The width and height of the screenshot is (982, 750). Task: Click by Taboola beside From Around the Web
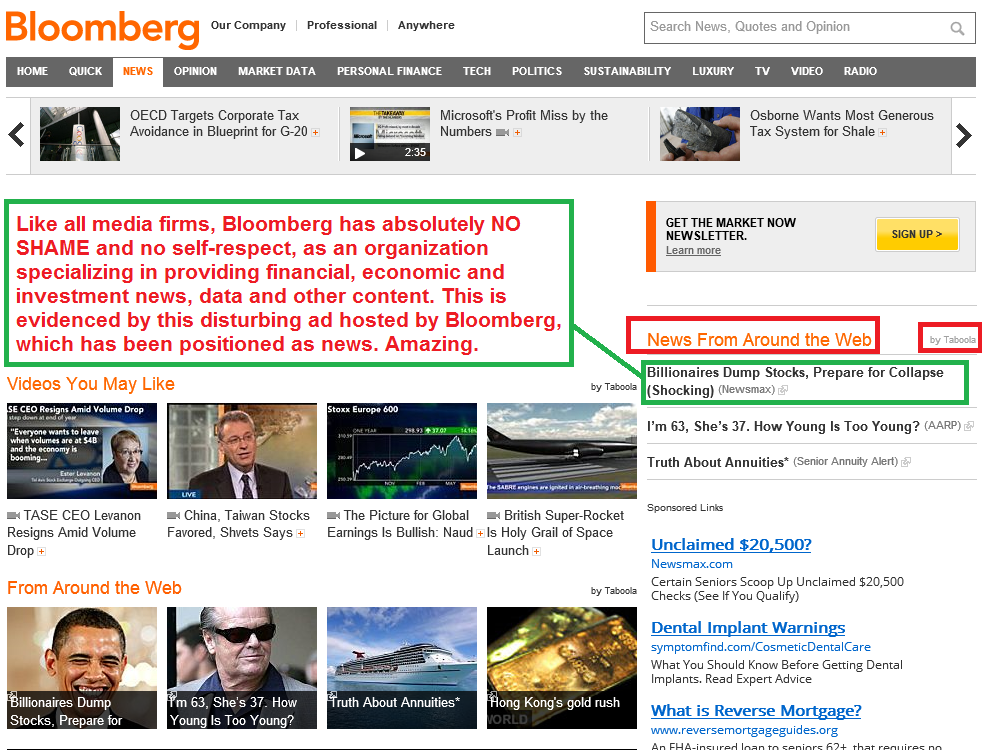(x=614, y=591)
